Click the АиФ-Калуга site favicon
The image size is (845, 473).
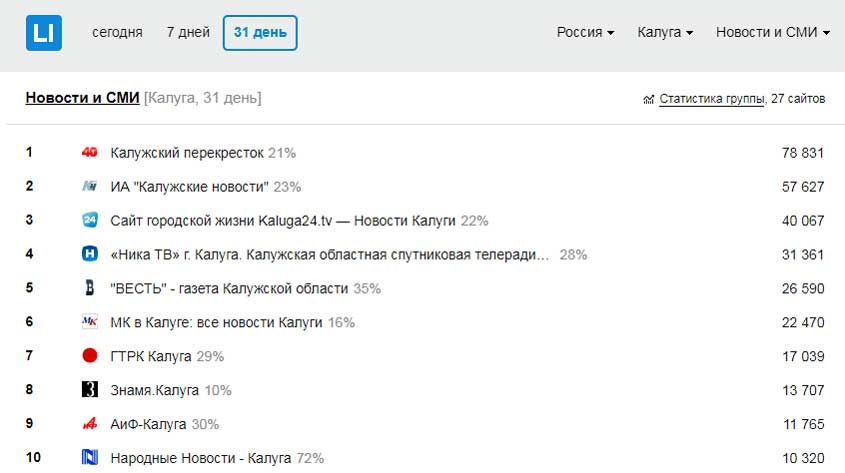click(x=89, y=425)
